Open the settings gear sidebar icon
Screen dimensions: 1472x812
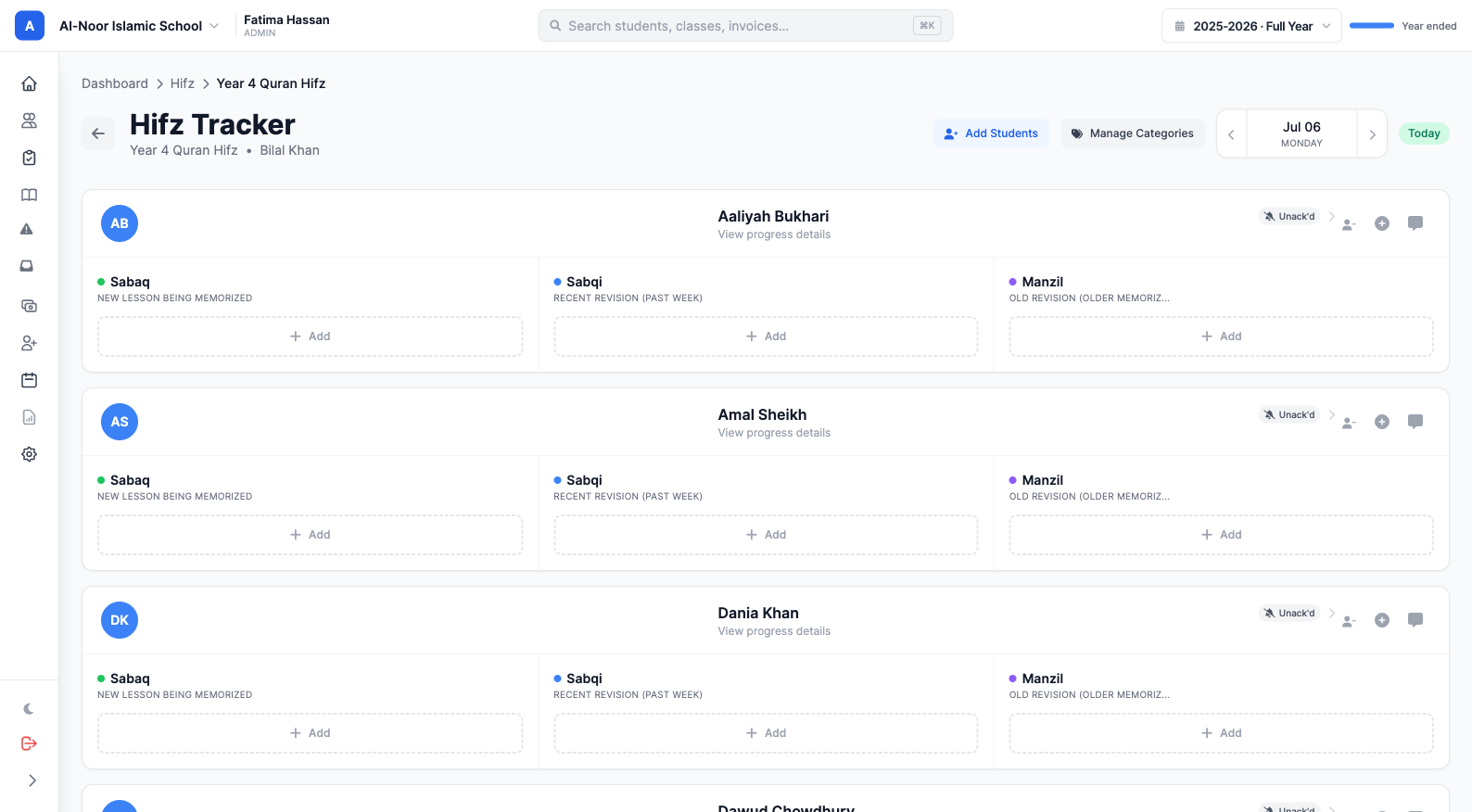click(29, 454)
